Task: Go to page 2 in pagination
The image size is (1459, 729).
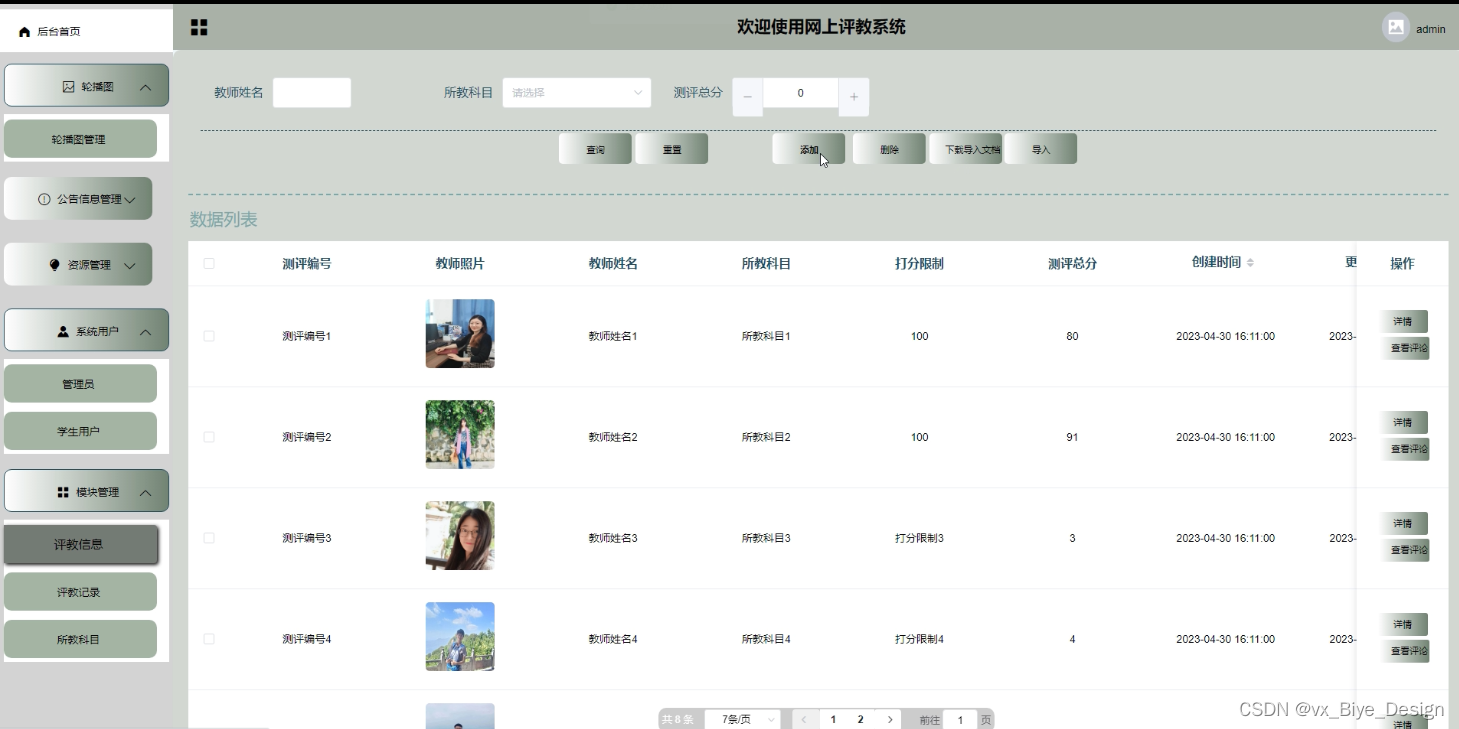Action: (860, 720)
